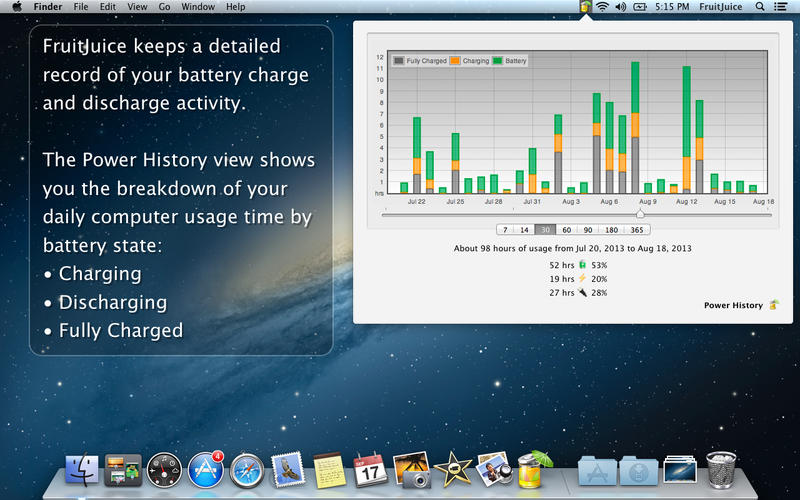The image size is (800, 500).
Task: Open the View menu
Action: point(137,7)
